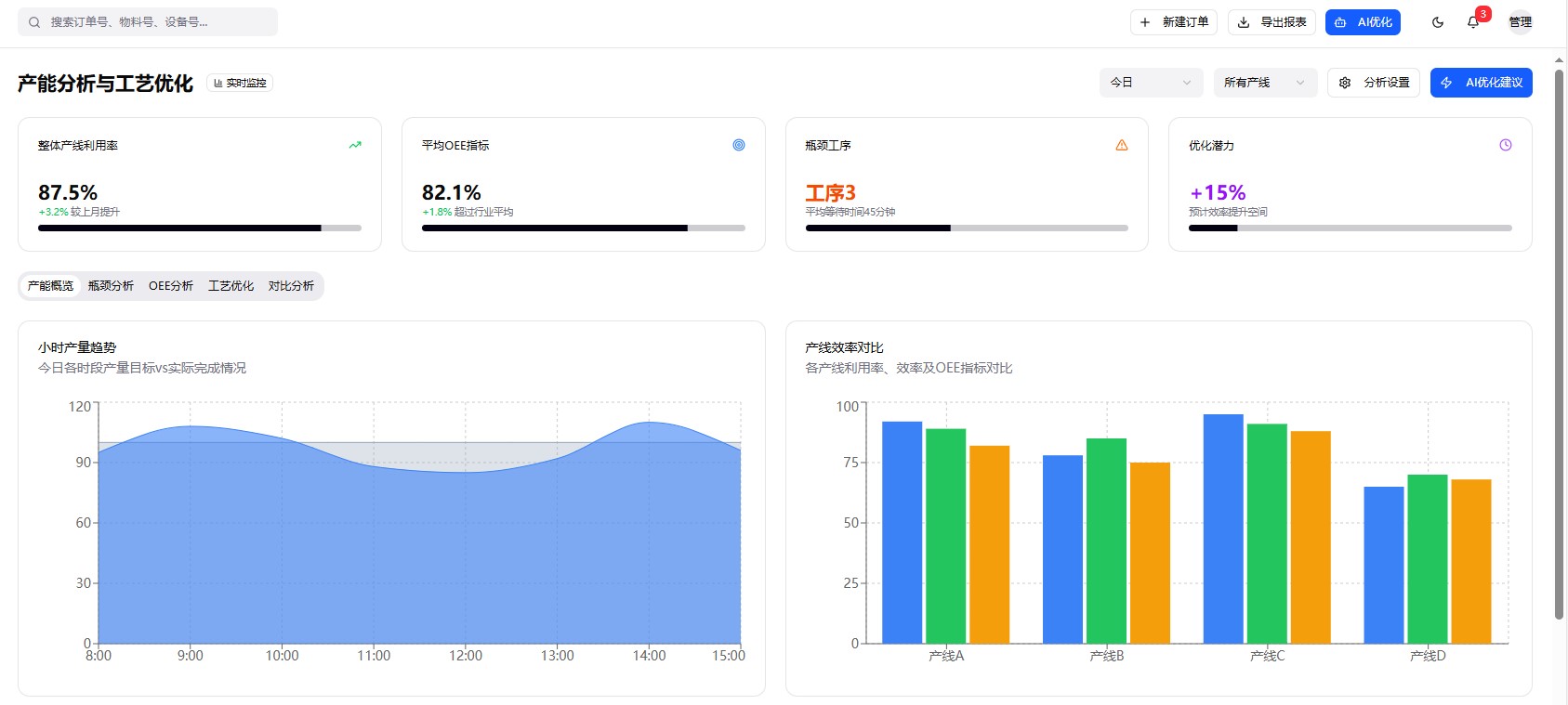Viewport: 1568px width, 705px height.
Task: Switch to the 瓶颈分析 tab
Action: [111, 286]
